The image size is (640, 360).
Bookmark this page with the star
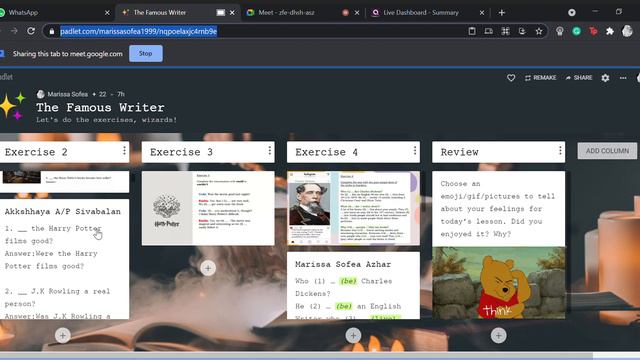pos(539,31)
